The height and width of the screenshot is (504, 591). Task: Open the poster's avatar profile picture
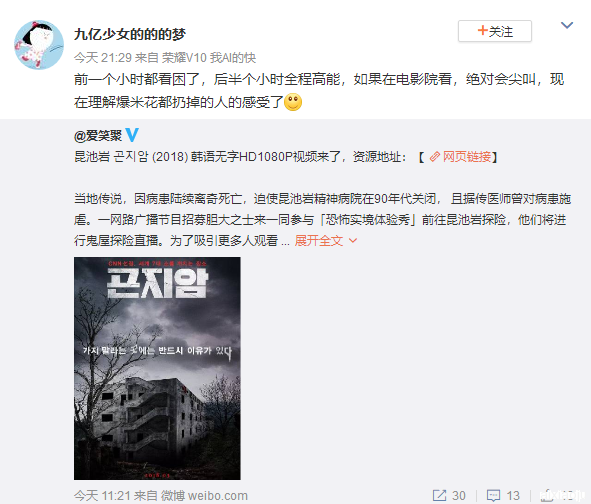(x=39, y=45)
